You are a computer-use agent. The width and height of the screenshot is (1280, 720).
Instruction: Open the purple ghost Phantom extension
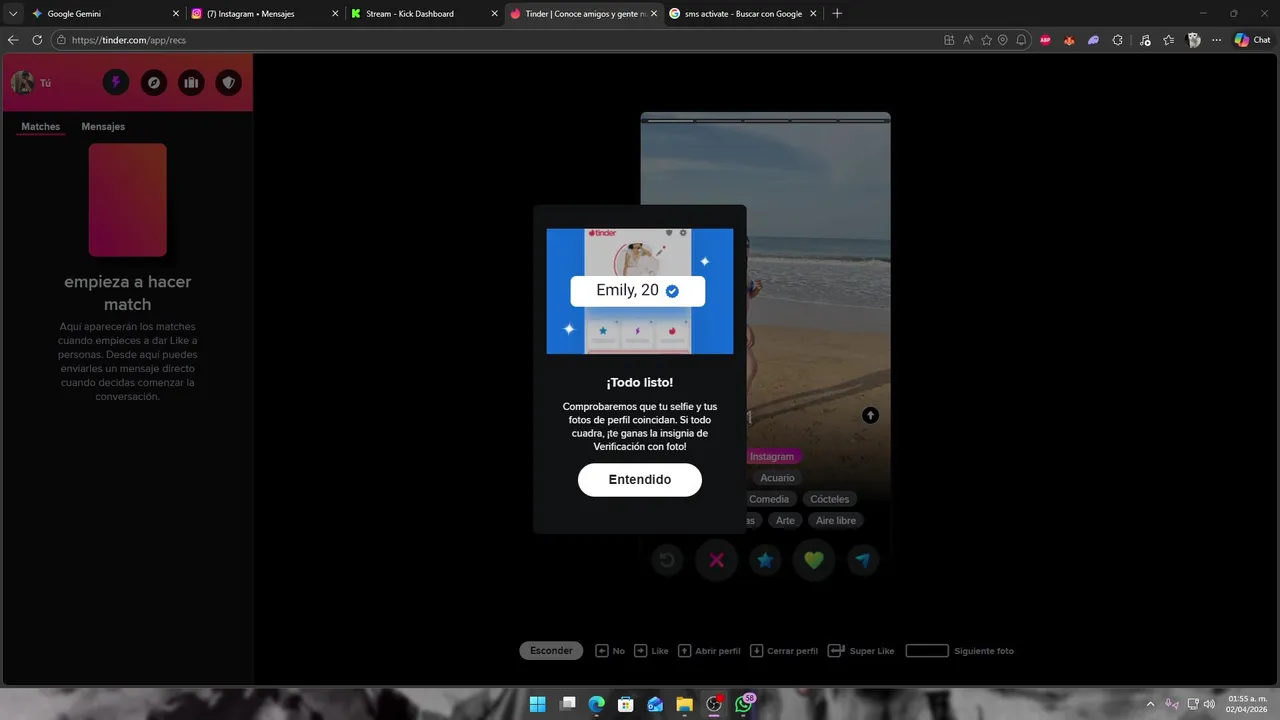point(1094,40)
